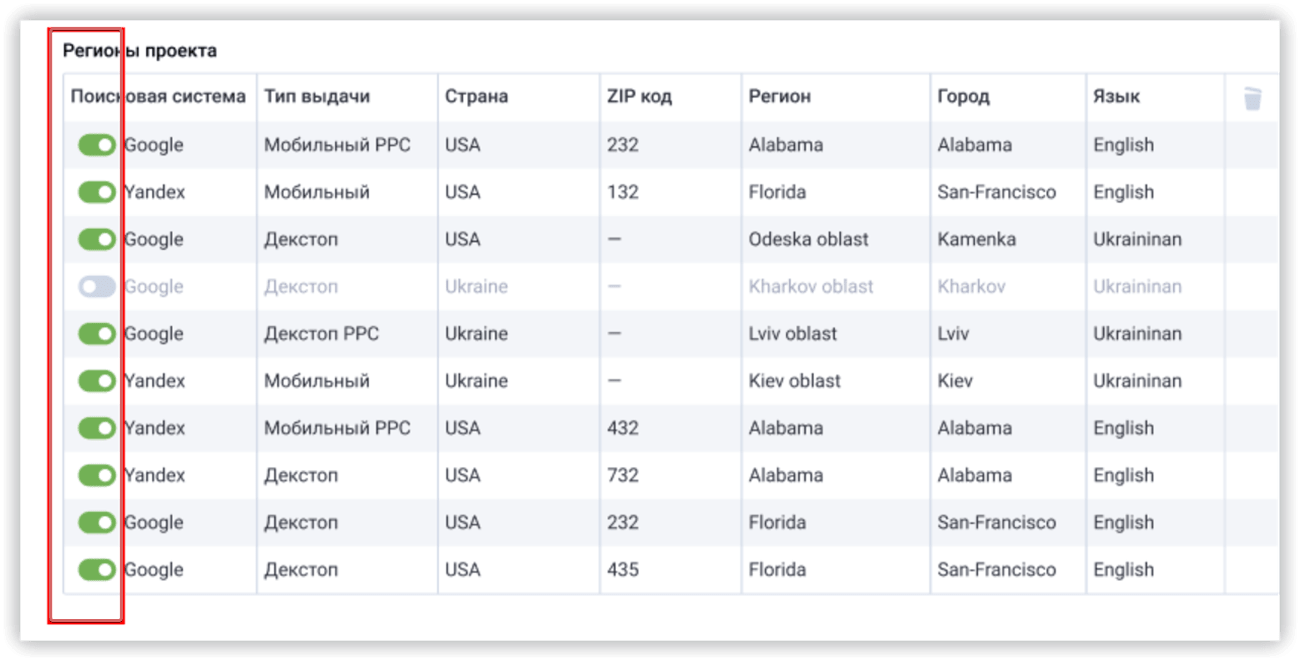
Task: Click the Язык column header
Action: 1116,97
